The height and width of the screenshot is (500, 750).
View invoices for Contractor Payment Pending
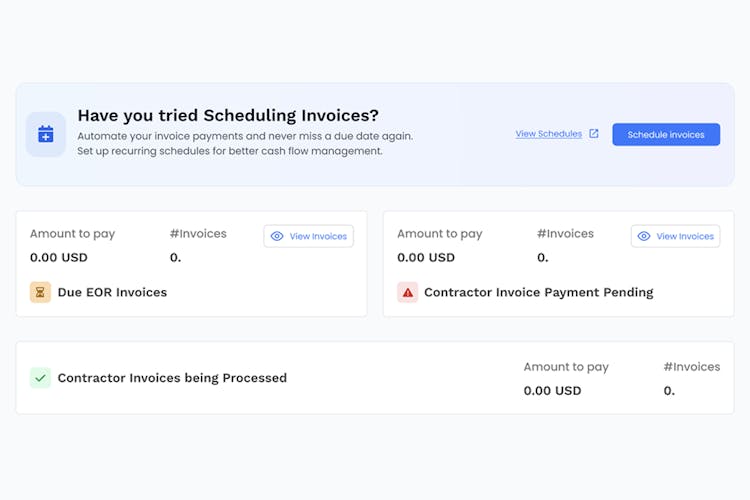point(676,236)
